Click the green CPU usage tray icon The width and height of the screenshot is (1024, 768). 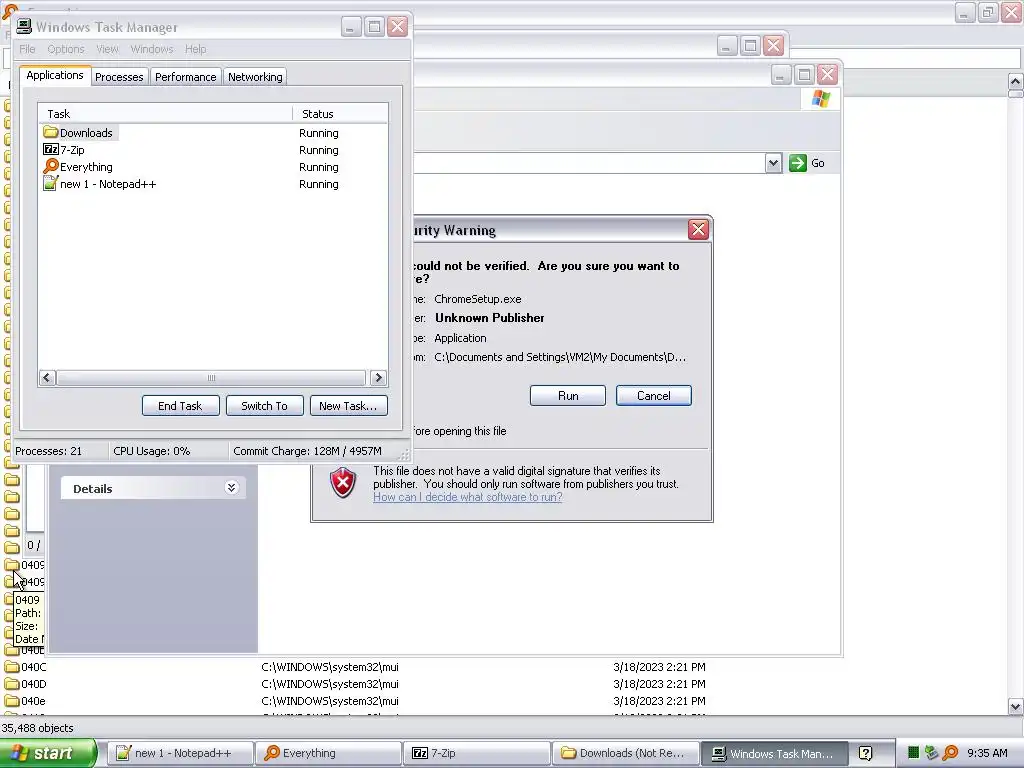tap(914, 753)
